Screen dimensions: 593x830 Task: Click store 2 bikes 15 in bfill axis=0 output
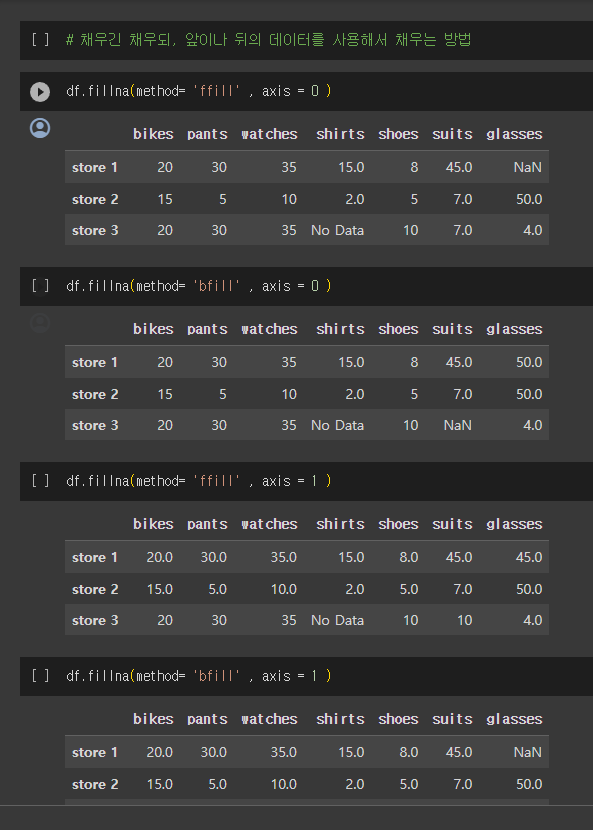[x=165, y=394]
